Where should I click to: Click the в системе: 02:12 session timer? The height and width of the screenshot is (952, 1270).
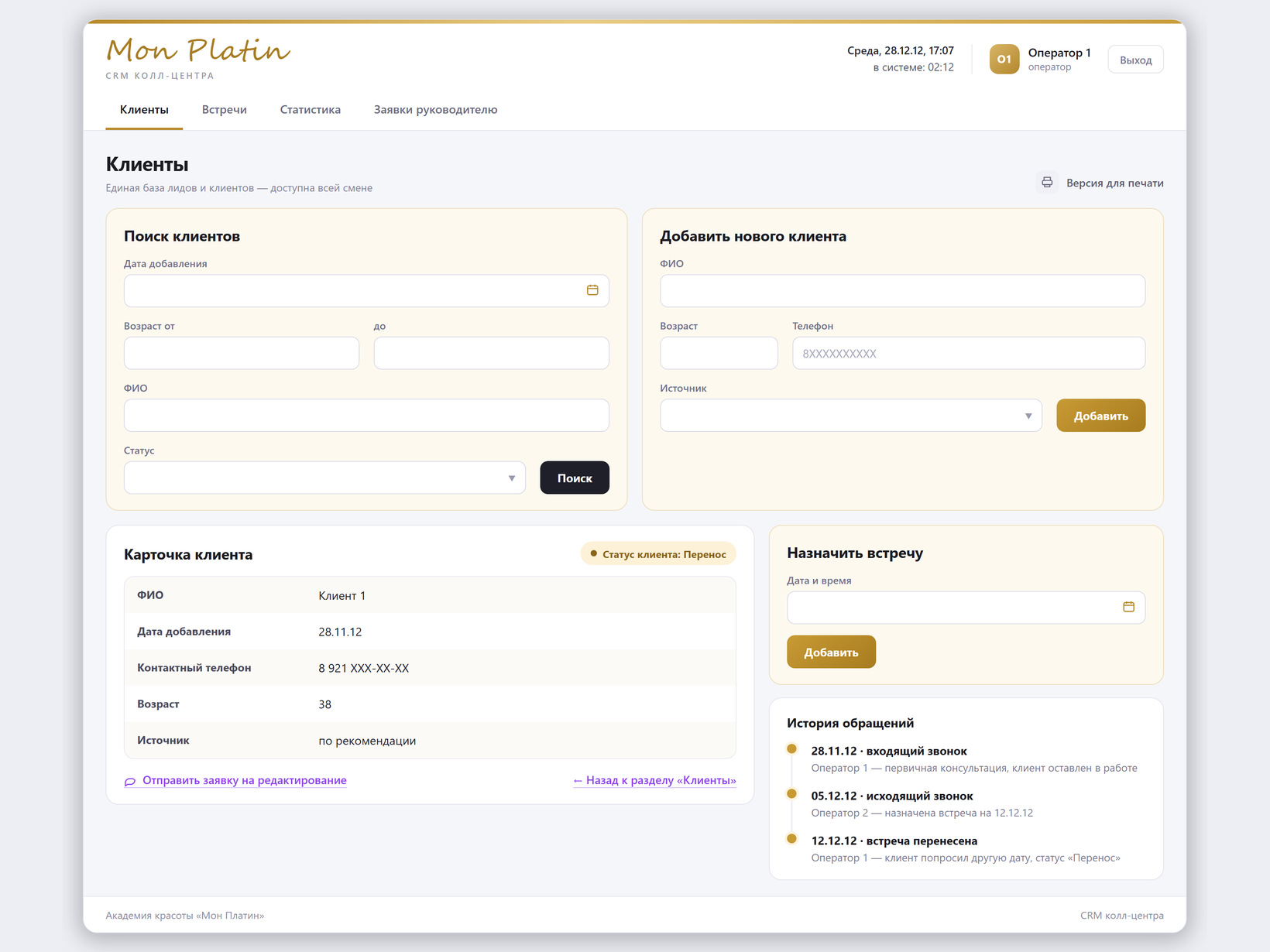tap(914, 67)
